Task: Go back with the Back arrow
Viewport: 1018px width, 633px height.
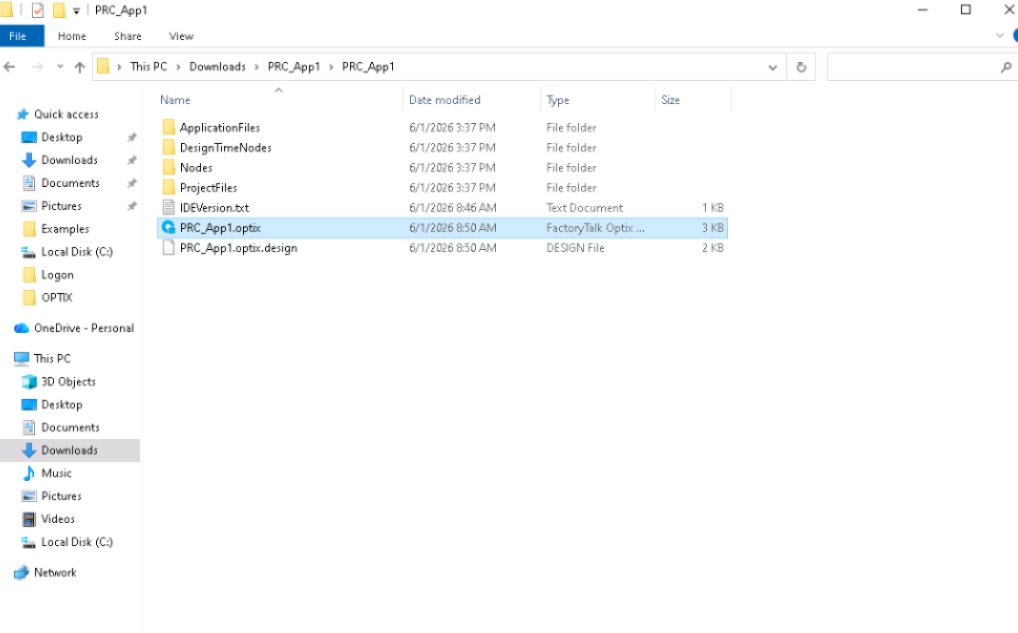Action: point(10,67)
